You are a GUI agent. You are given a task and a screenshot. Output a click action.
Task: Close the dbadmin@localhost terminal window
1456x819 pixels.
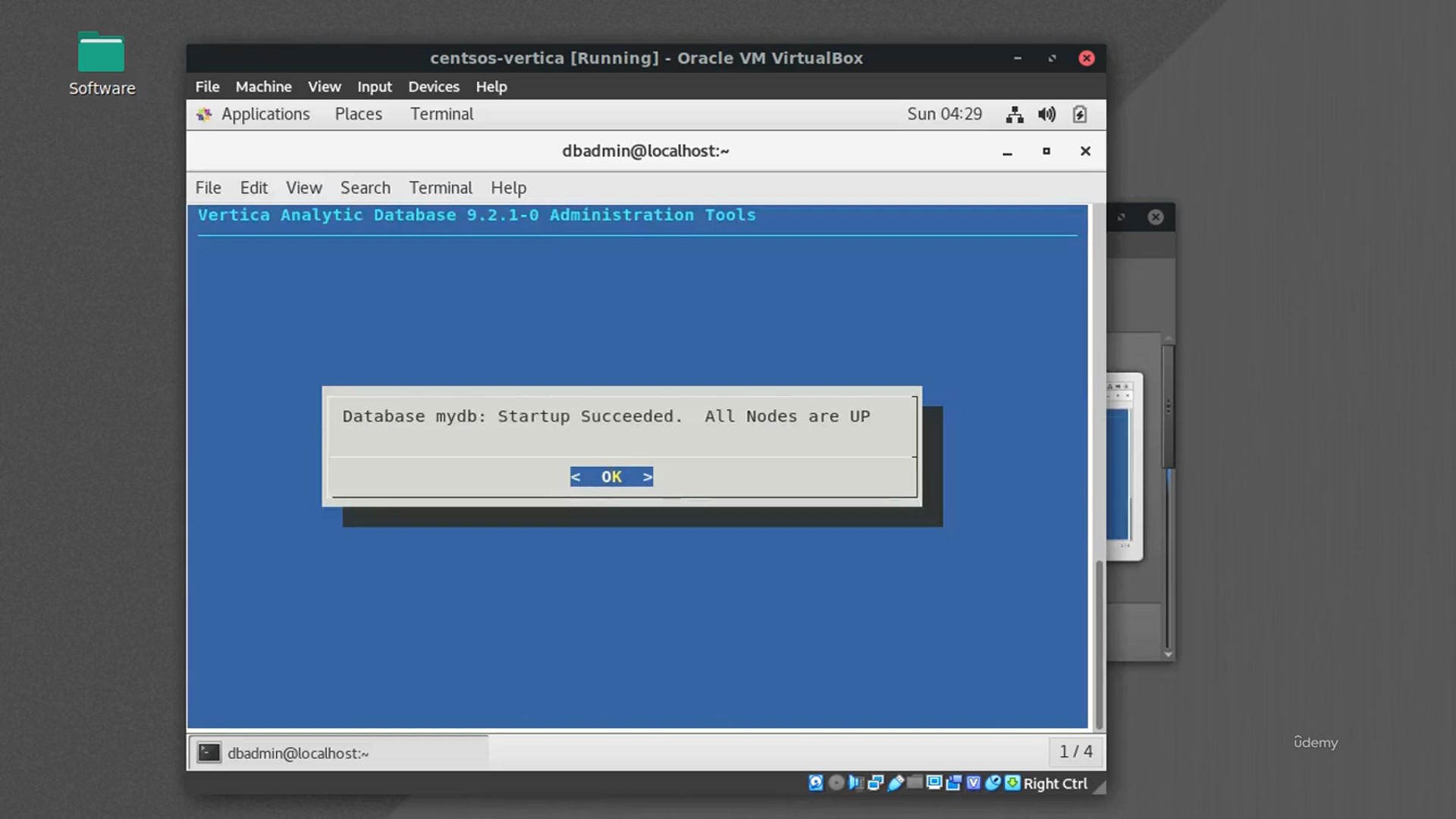pyautogui.click(x=1085, y=151)
